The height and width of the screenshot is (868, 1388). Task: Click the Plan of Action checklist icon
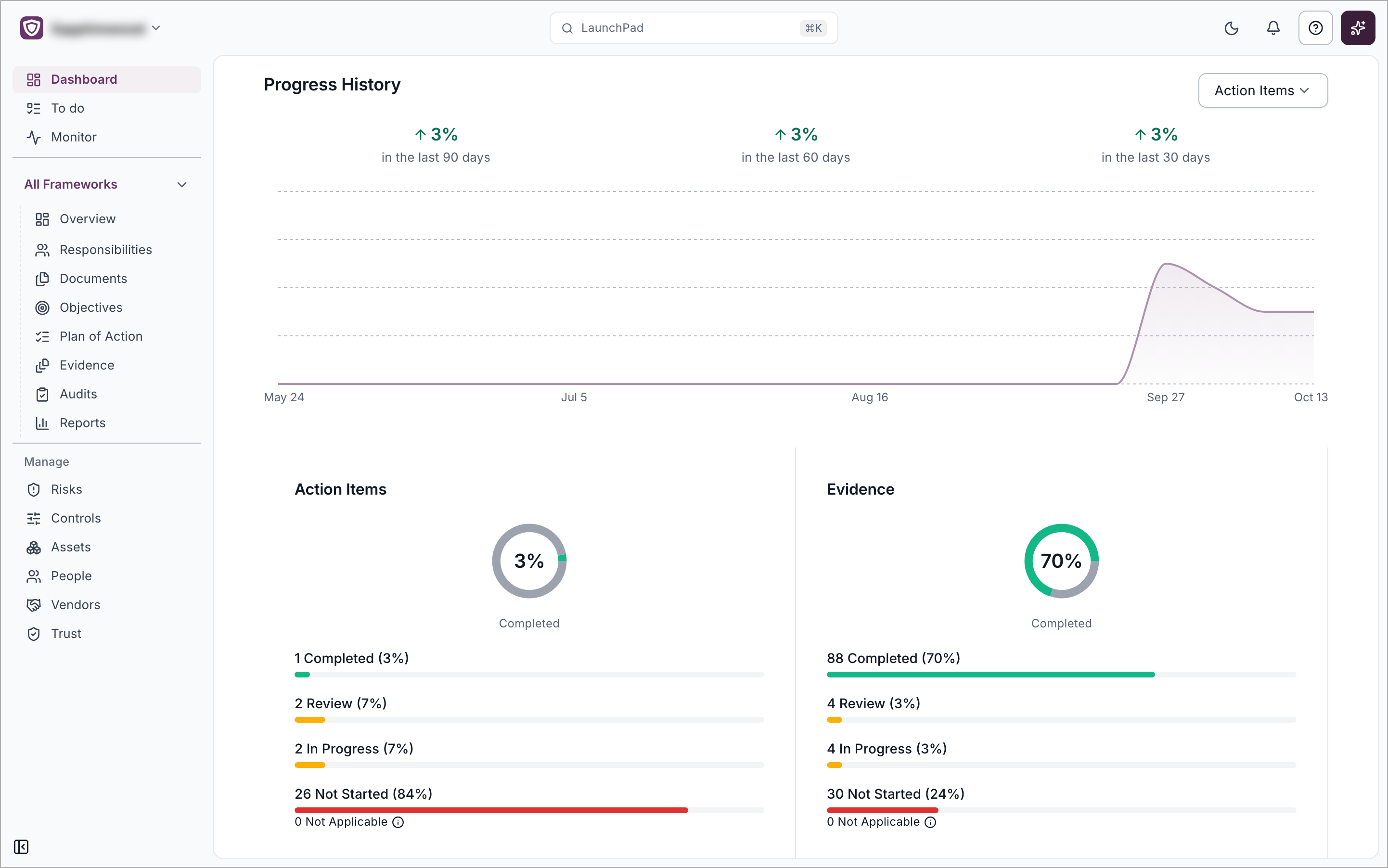(x=42, y=337)
